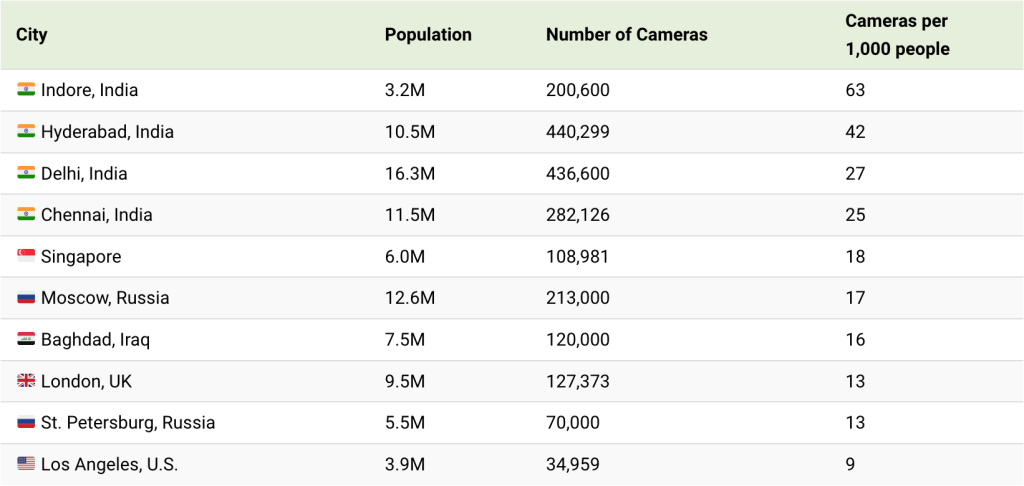This screenshot has height=486, width=1024.
Task: Click the Russia flag beside St. Petersburg
Action: (26, 423)
